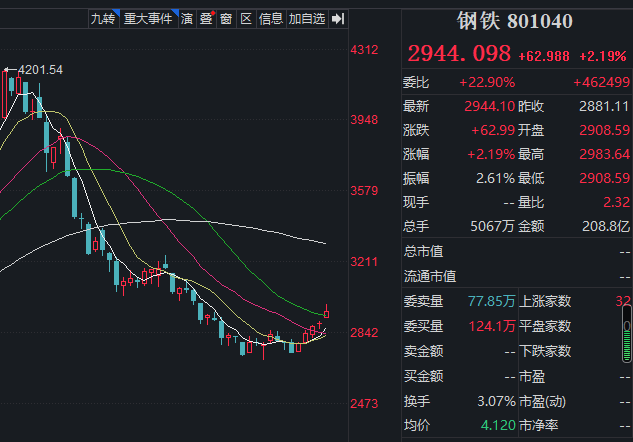Toggle the 叠 overlay icon
The image size is (633, 442).
pyautogui.click(x=206, y=18)
